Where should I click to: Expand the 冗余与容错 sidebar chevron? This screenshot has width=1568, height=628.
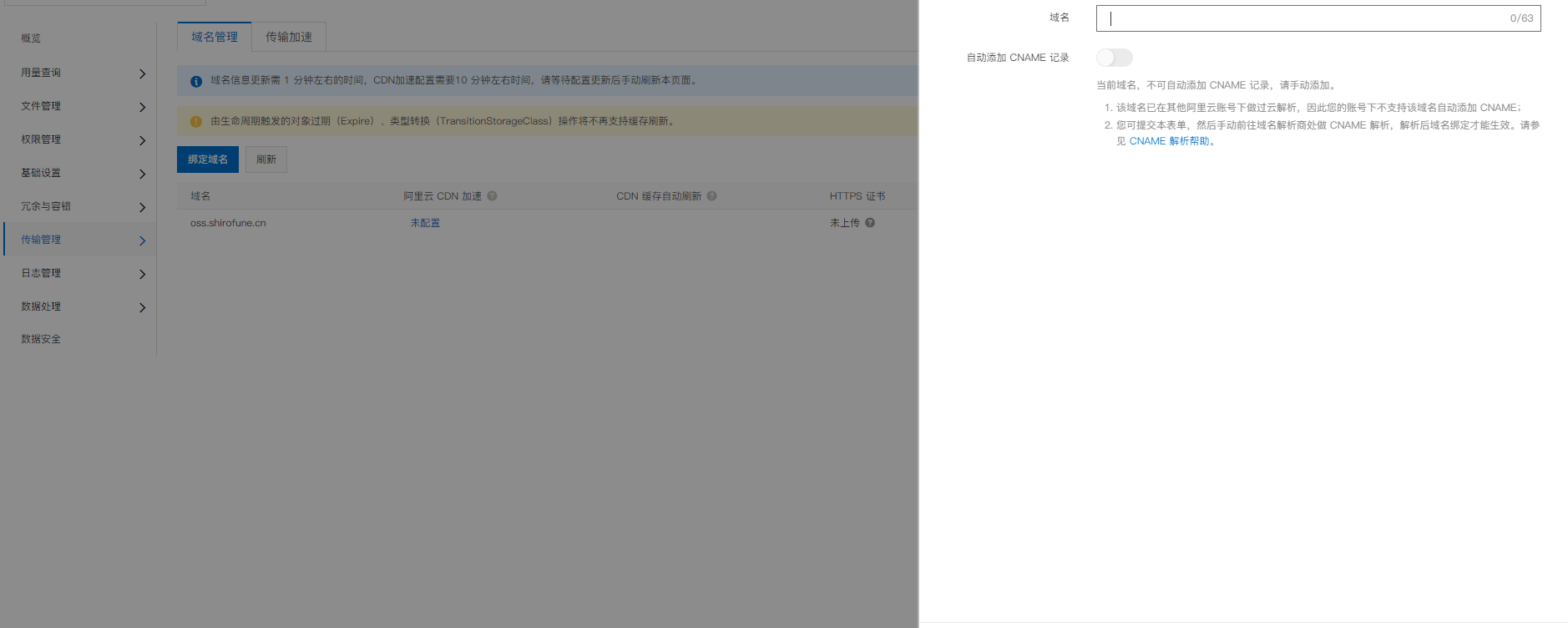pyautogui.click(x=142, y=207)
